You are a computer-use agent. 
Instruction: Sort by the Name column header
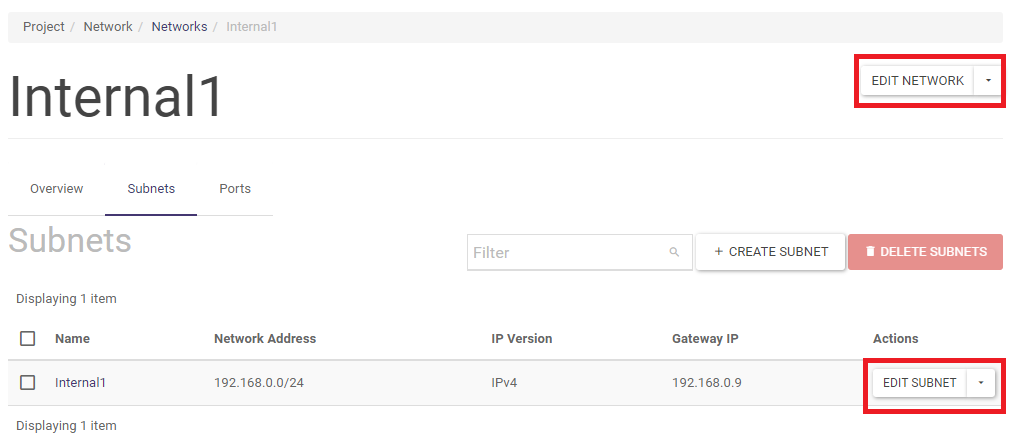[72, 338]
